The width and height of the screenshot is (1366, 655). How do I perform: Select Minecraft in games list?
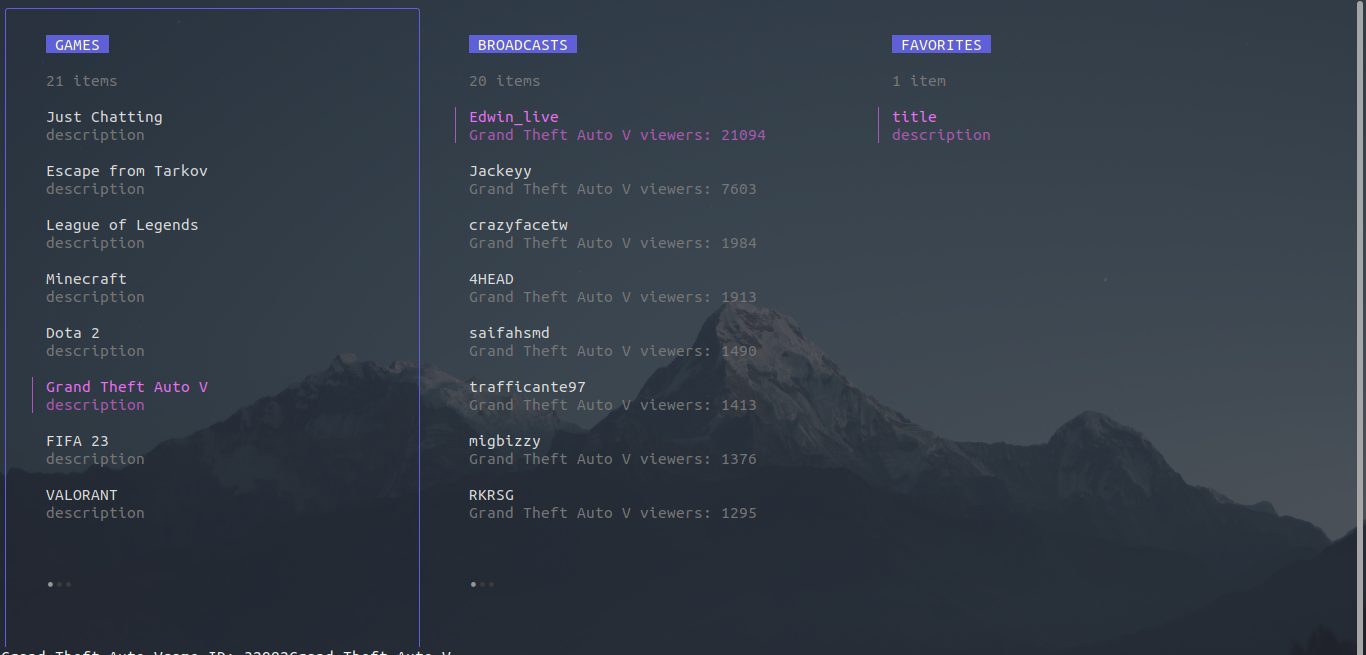point(86,279)
